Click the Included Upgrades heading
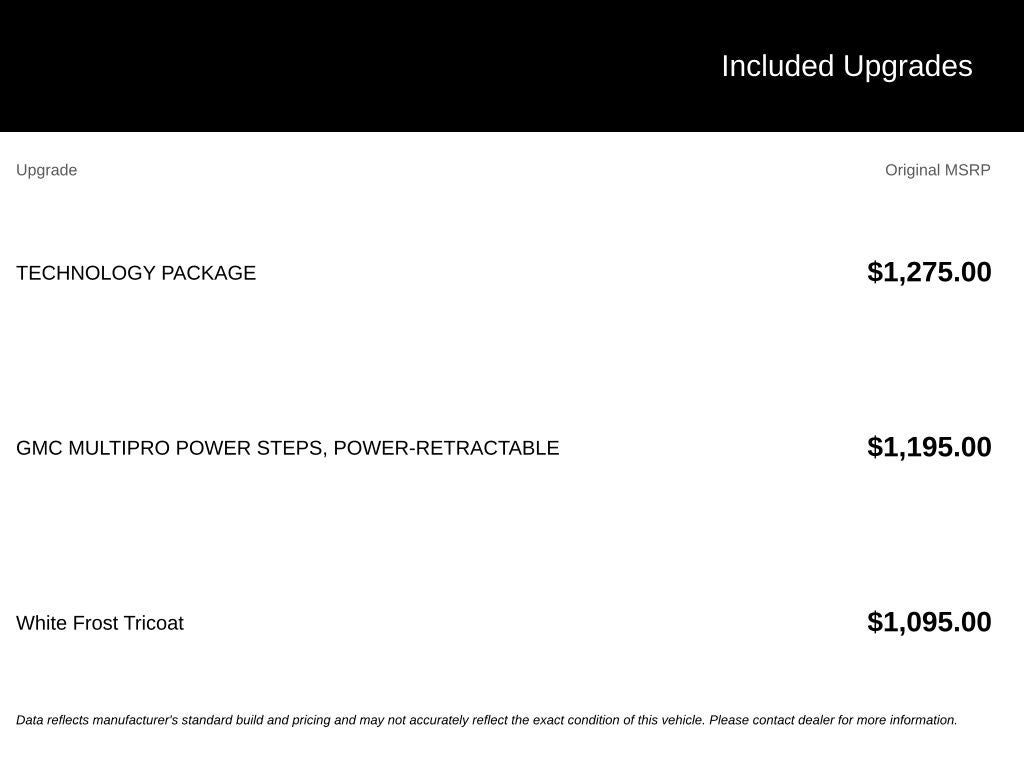The width and height of the screenshot is (1024, 768). pyautogui.click(x=846, y=67)
